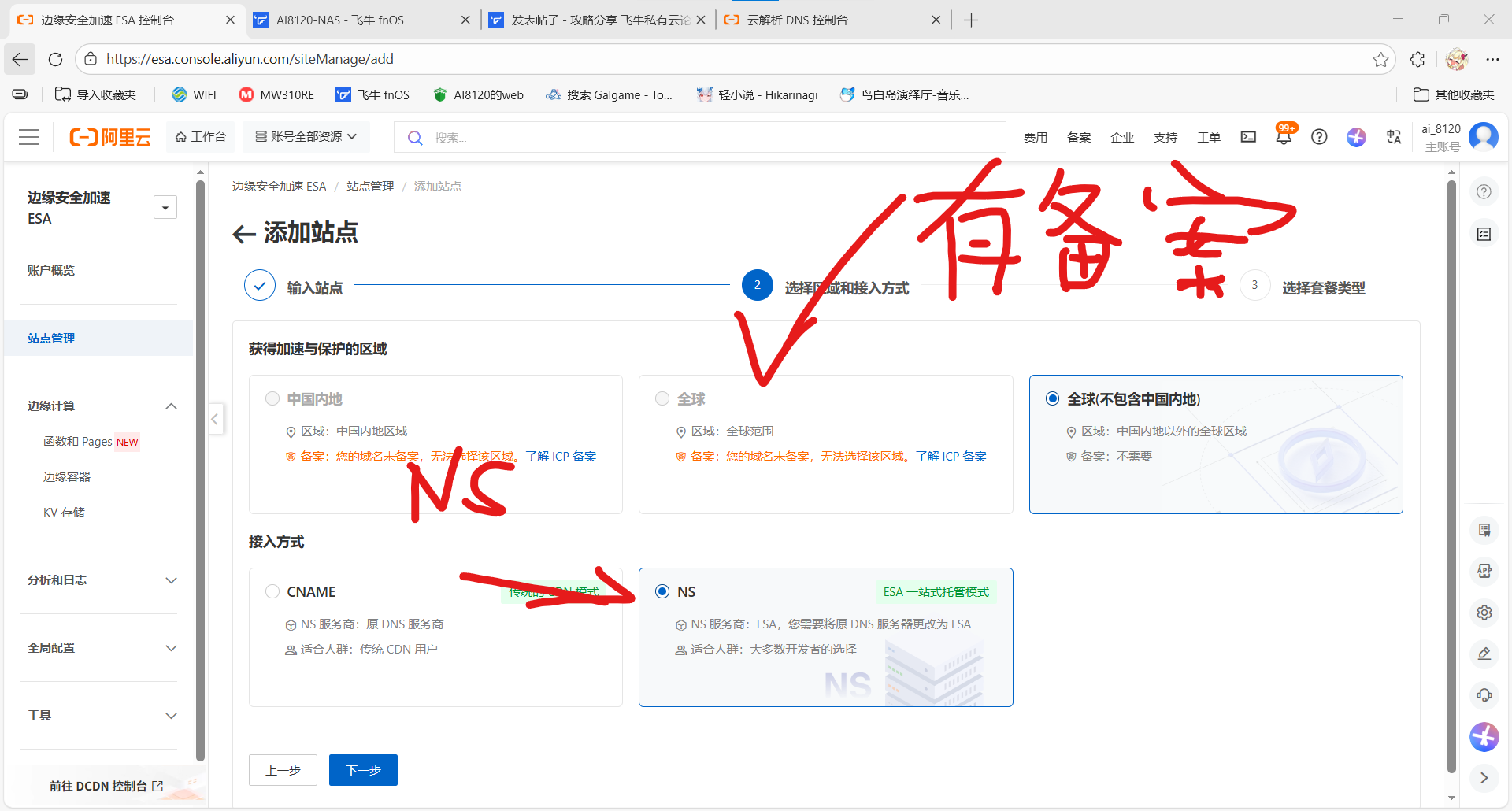
Task: Click the help circle icon in right rail
Action: (x=1484, y=192)
